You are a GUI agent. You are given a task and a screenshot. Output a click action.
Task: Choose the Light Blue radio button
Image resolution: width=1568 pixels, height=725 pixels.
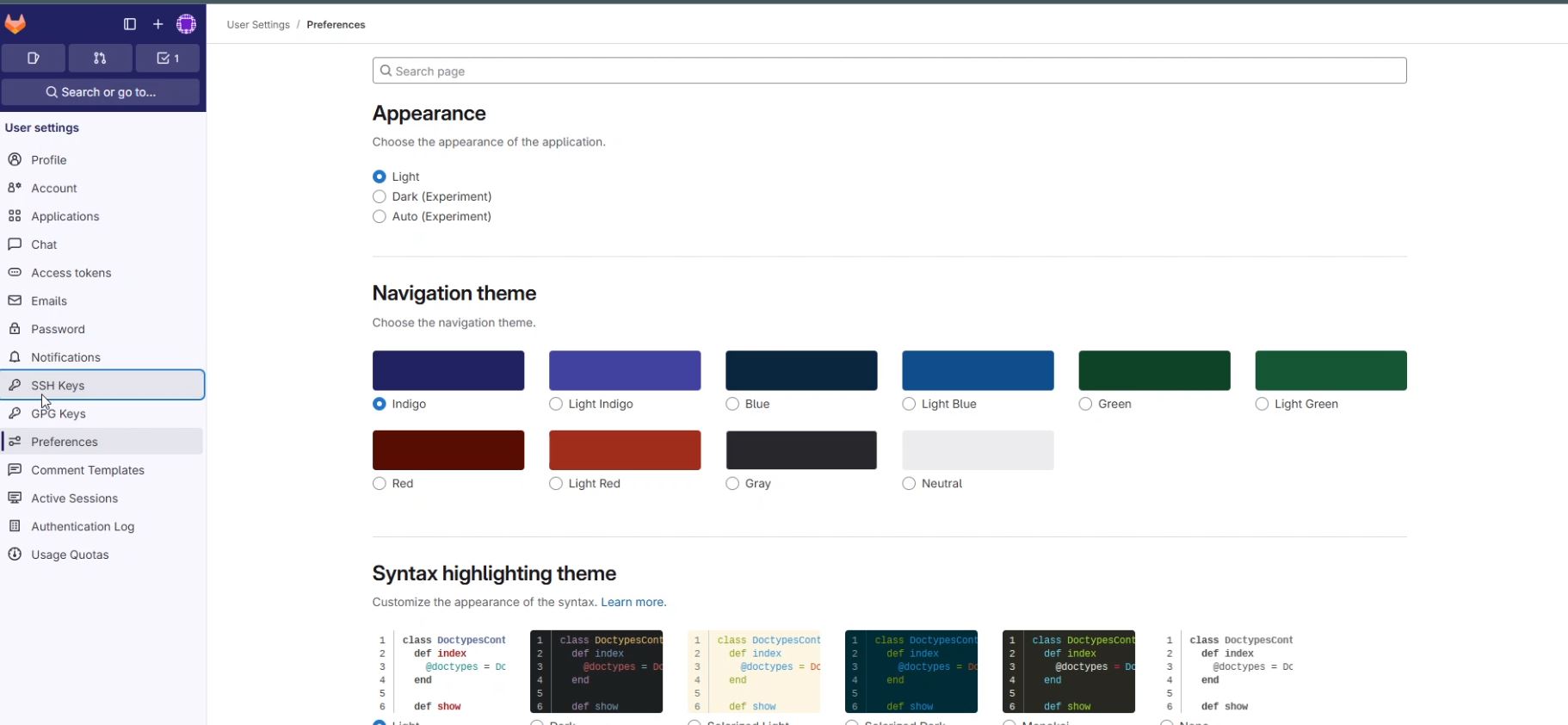(909, 404)
